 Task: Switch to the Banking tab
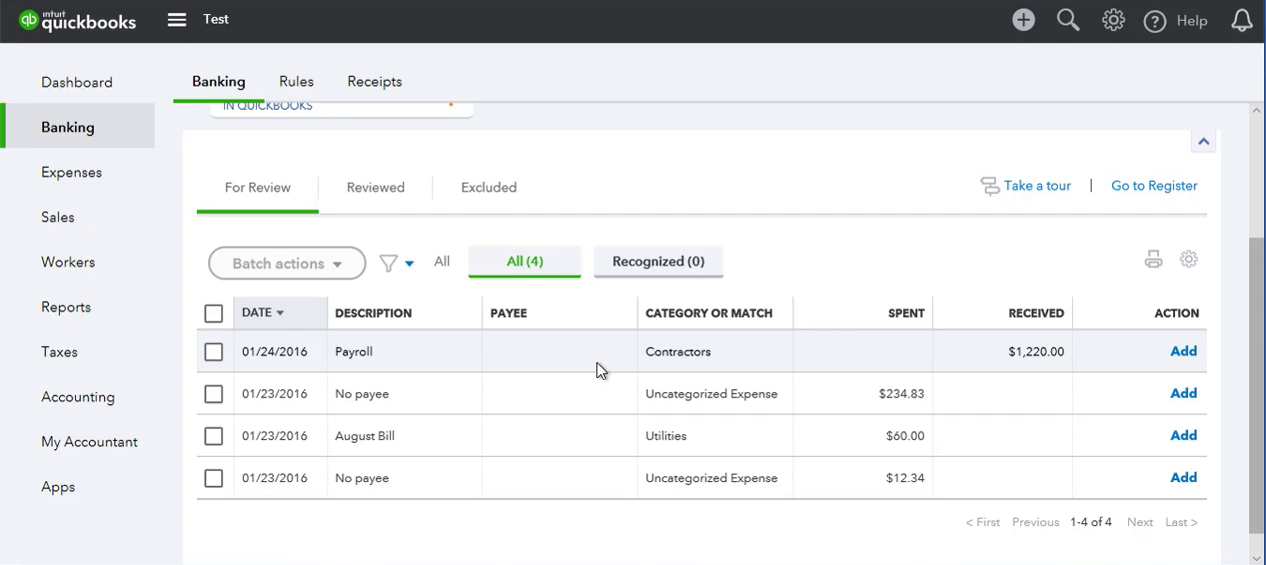pyautogui.click(x=218, y=82)
